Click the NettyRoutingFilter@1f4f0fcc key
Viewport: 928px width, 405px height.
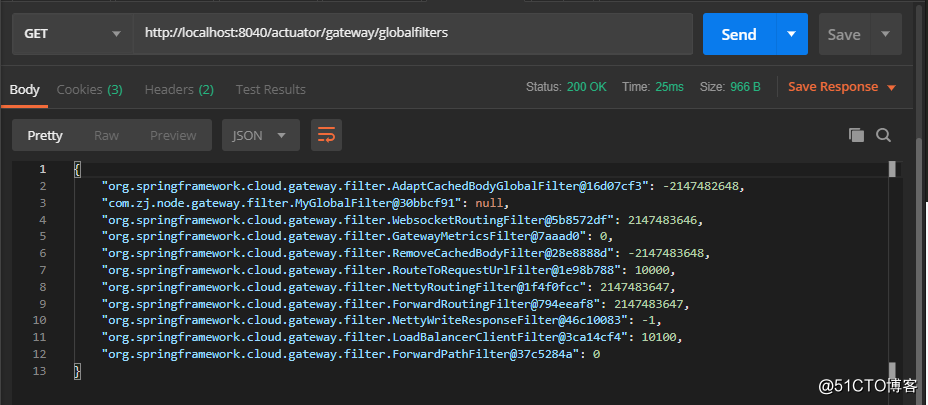pos(344,287)
